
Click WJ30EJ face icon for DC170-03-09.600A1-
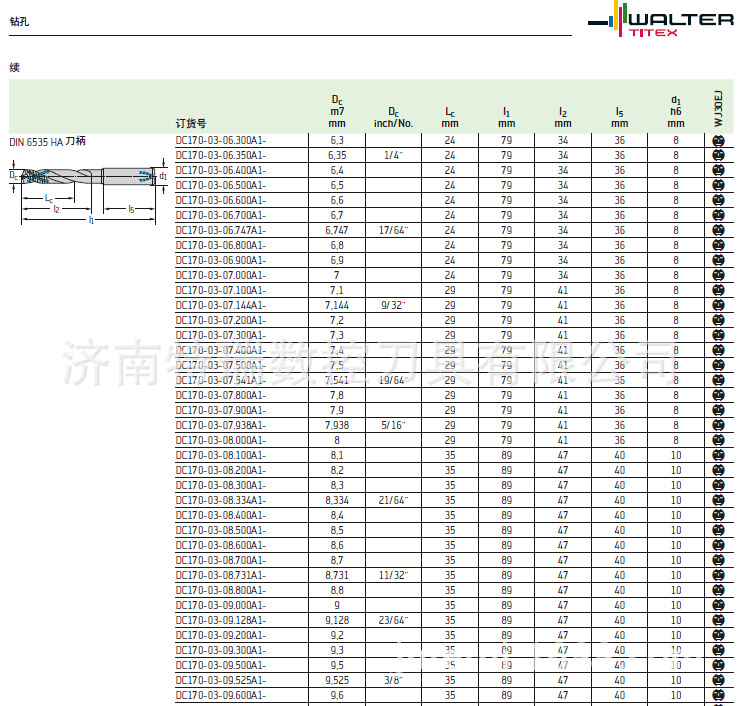tap(718, 695)
